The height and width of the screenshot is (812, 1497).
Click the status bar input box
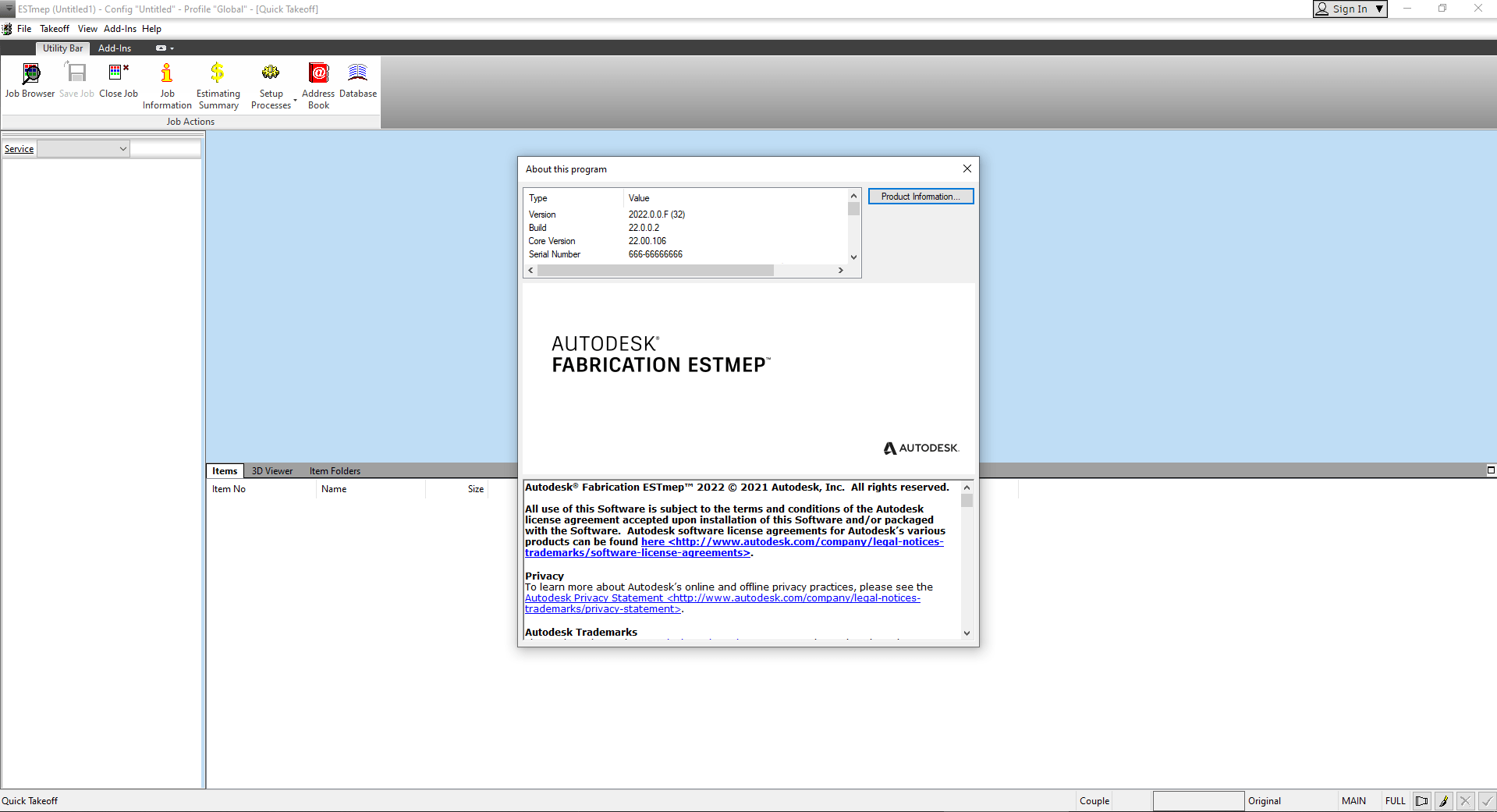[x=1198, y=801]
